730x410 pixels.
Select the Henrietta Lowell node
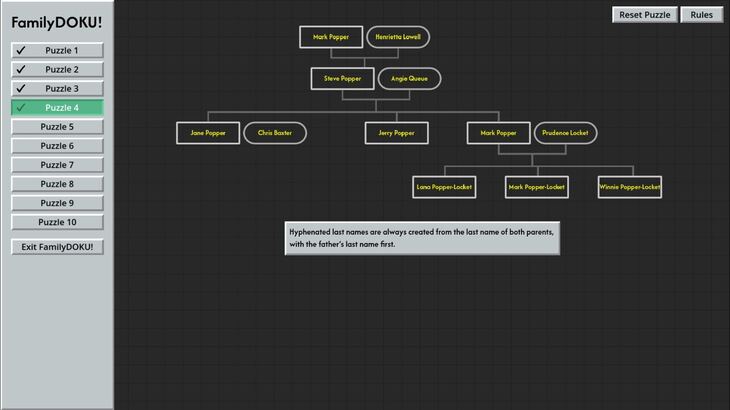(x=398, y=37)
